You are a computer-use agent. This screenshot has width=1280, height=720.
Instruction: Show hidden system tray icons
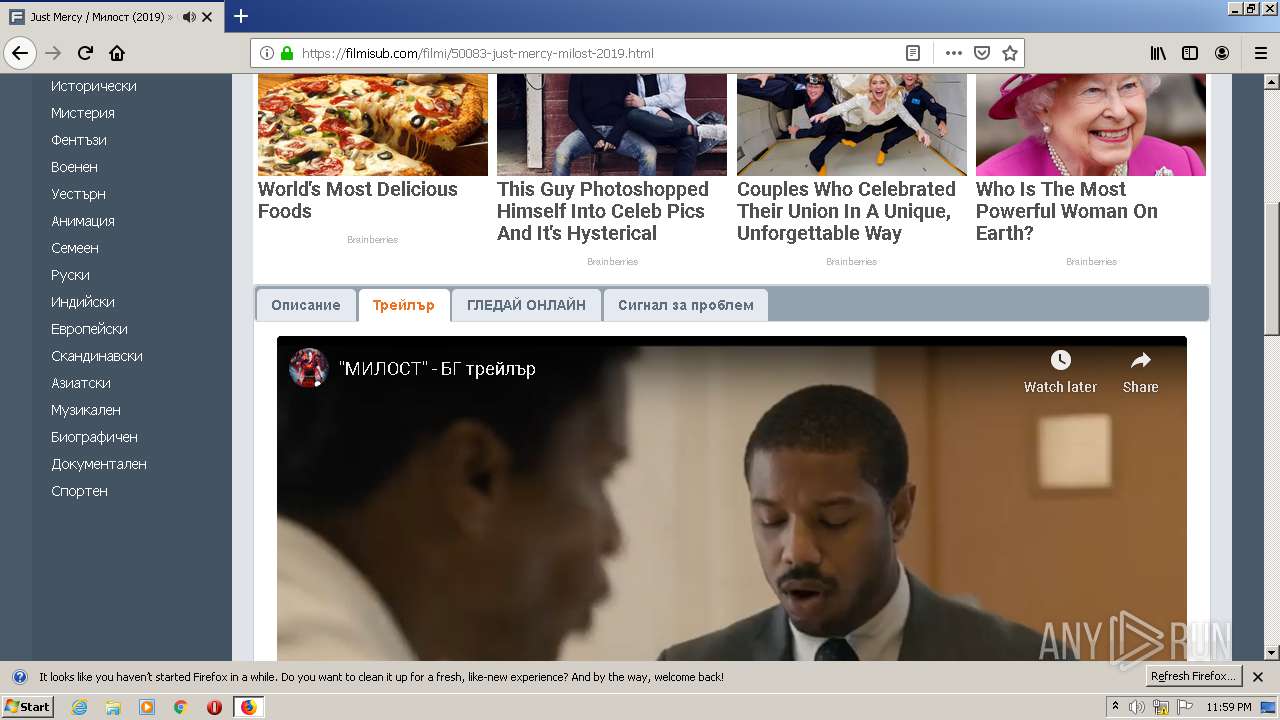point(1115,707)
